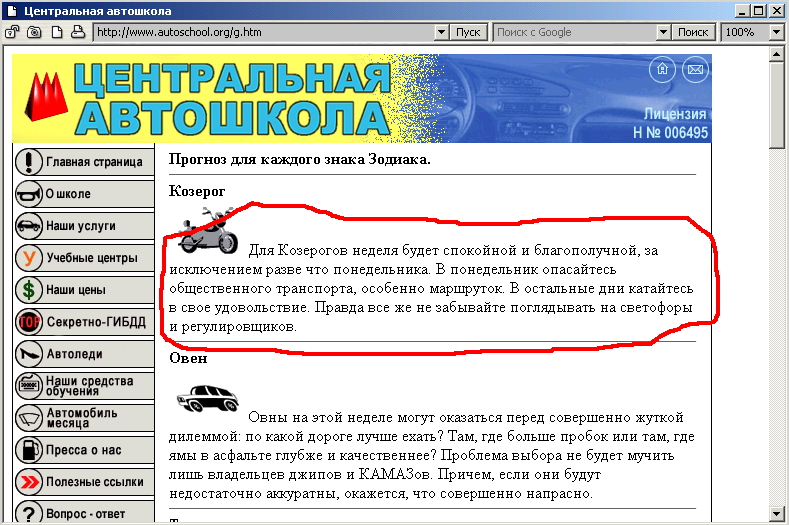
Task: Click the question mark icon beside Вопрос - ответ
Action: point(29,512)
